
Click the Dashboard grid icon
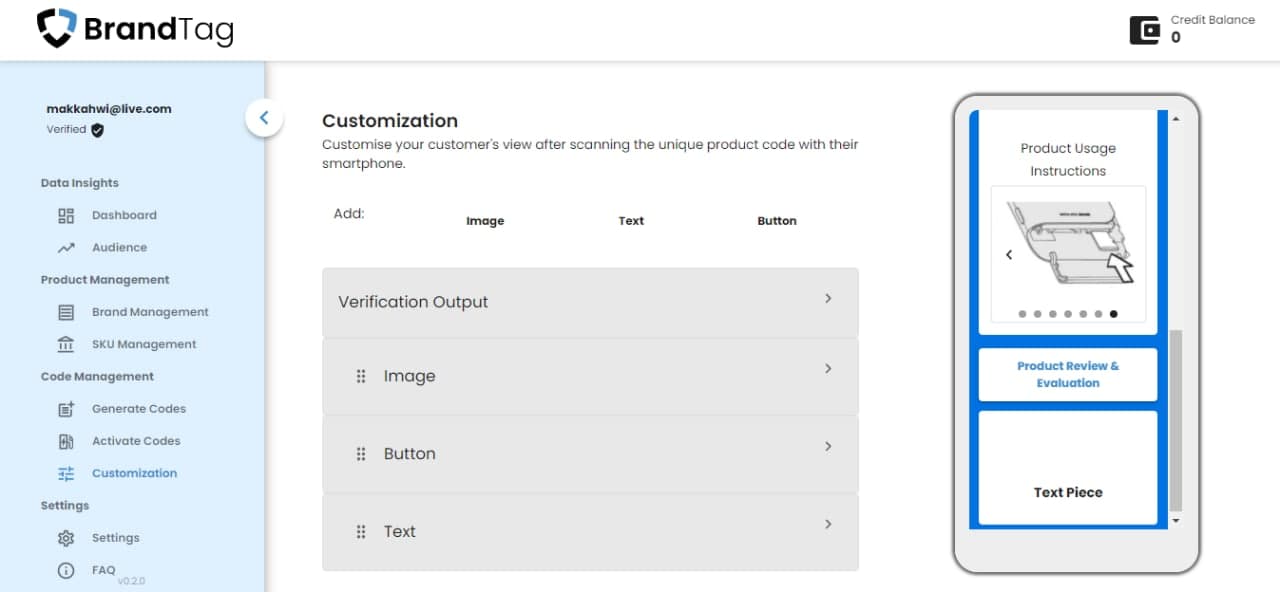66,215
